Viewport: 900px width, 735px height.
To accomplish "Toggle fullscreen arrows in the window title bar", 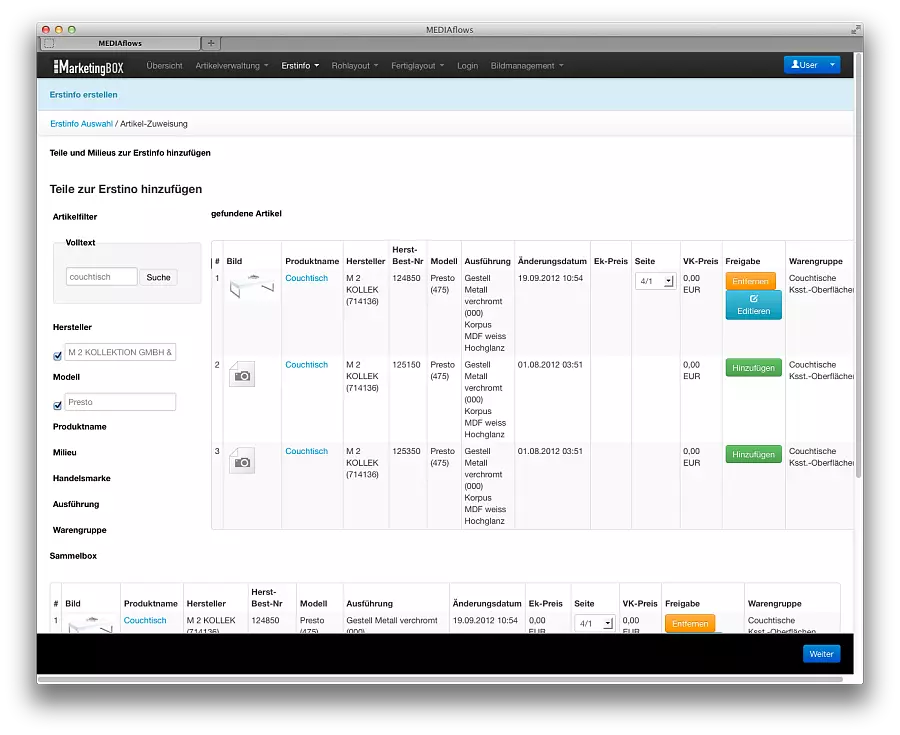I will [856, 29].
